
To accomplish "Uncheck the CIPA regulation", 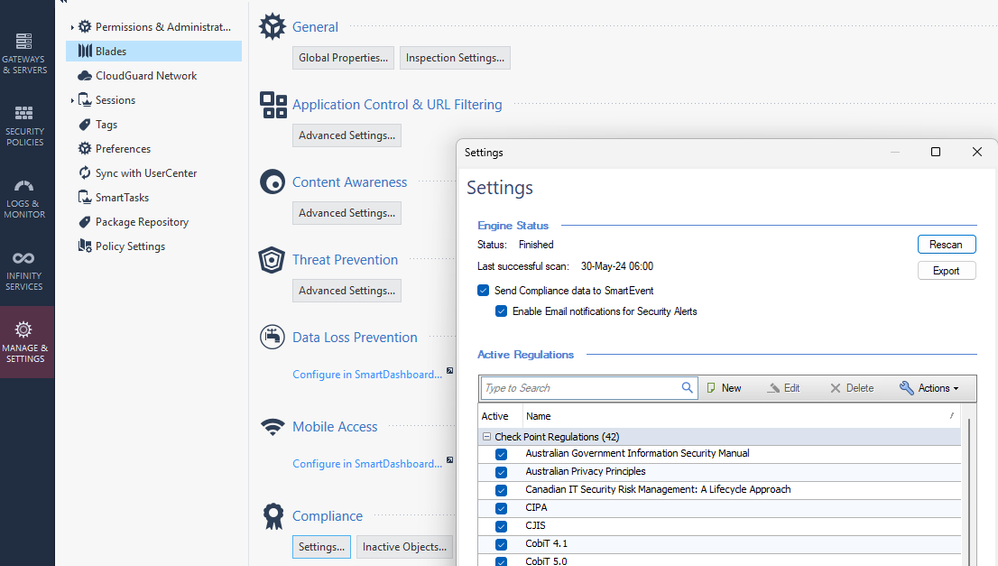I will pyautogui.click(x=501, y=508).
